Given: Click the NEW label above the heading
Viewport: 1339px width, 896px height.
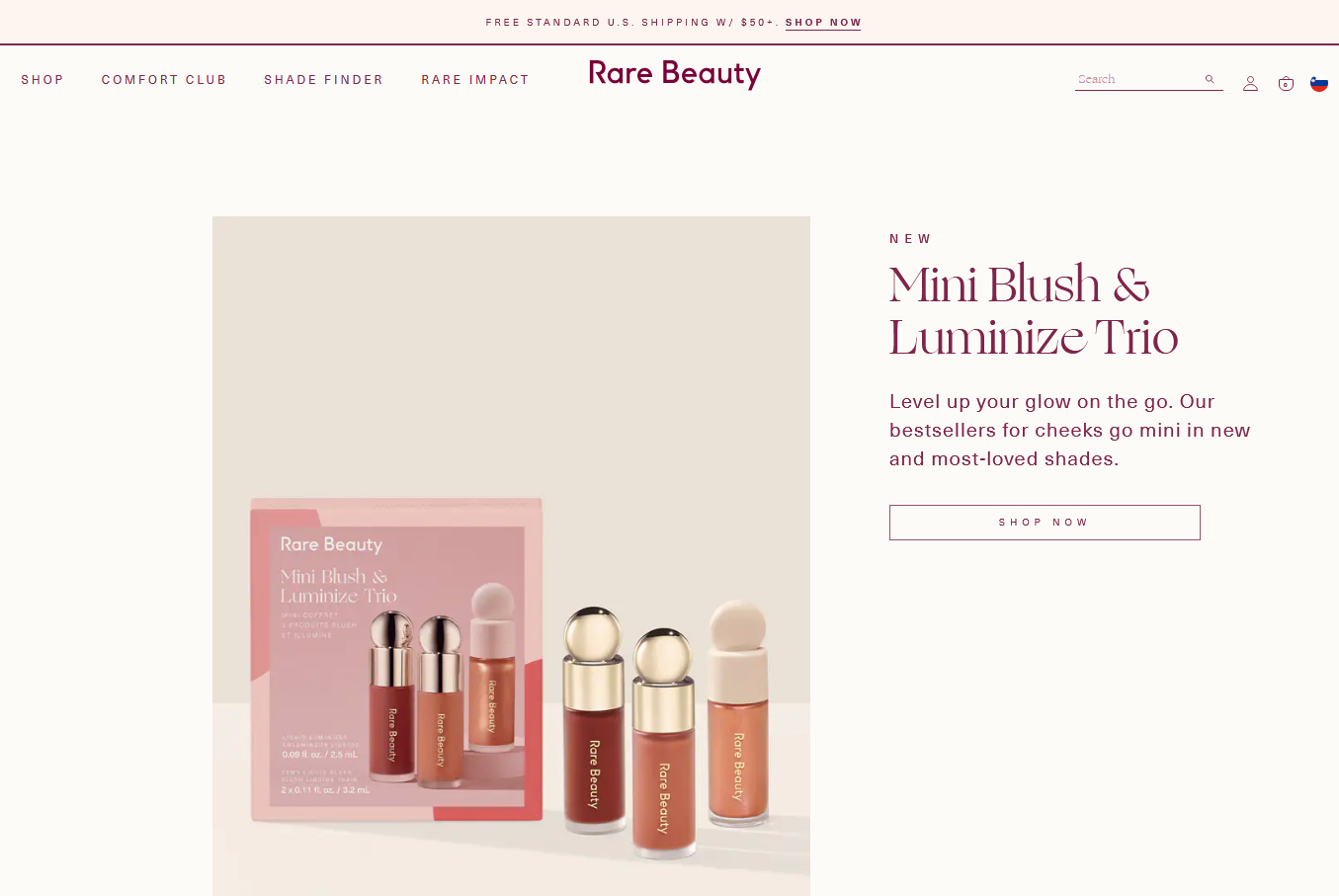Looking at the screenshot, I should (x=910, y=239).
